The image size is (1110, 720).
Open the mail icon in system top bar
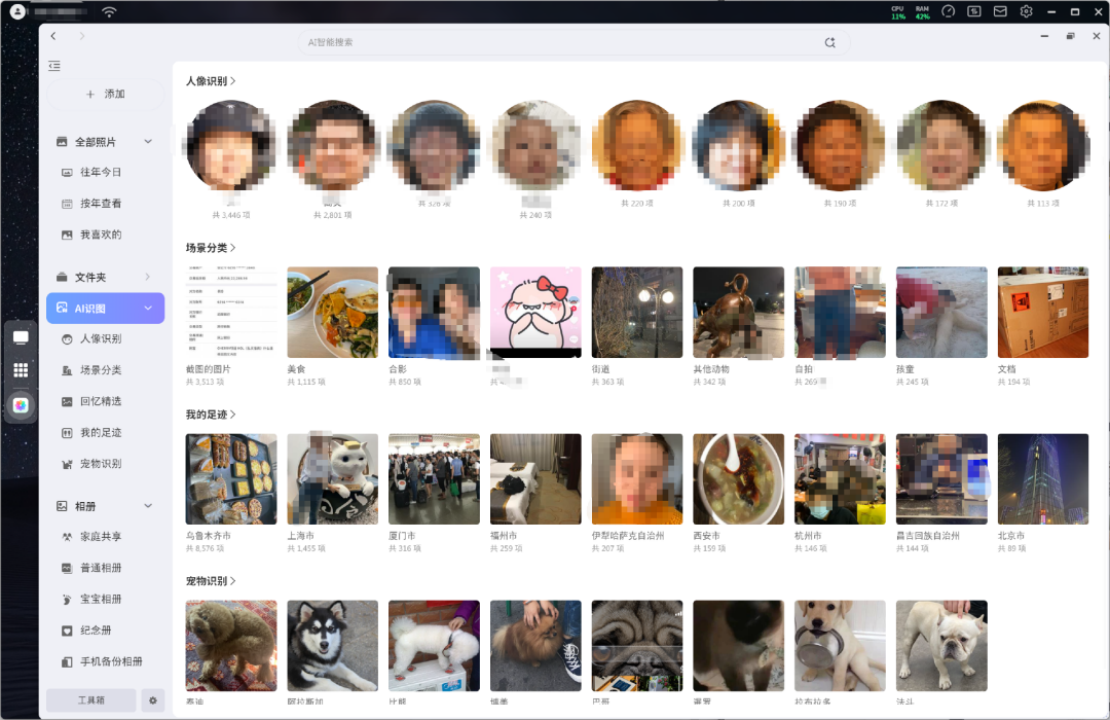(x=1000, y=12)
